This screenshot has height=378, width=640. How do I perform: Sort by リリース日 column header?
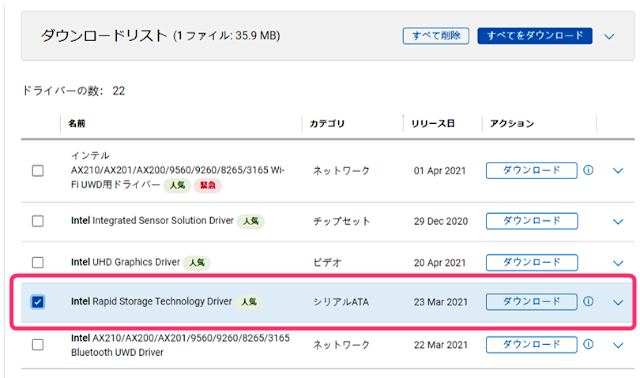coord(433,123)
